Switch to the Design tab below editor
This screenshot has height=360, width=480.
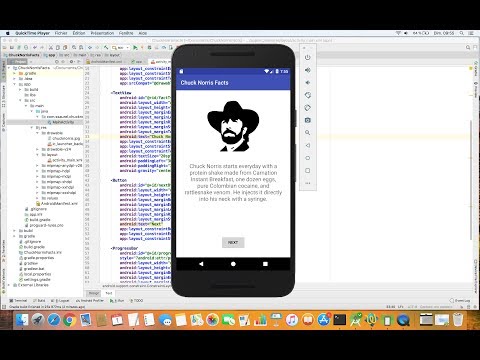(94, 293)
